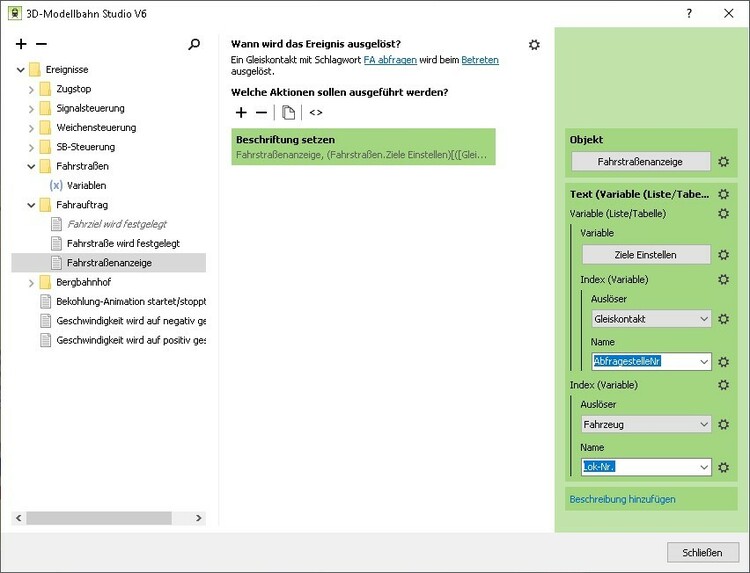The height and width of the screenshot is (573, 750).
Task: Copy action using the document icon
Action: [288, 112]
